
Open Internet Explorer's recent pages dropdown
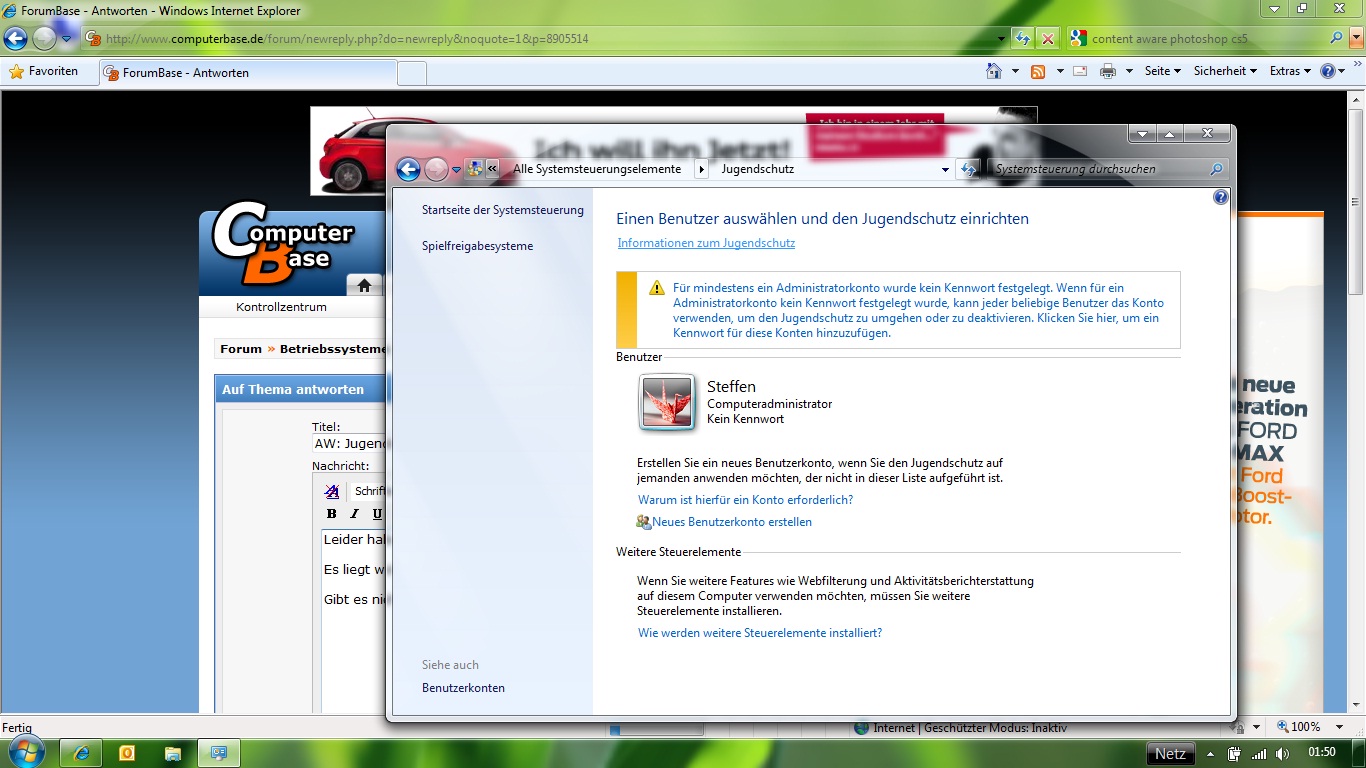(x=66, y=39)
